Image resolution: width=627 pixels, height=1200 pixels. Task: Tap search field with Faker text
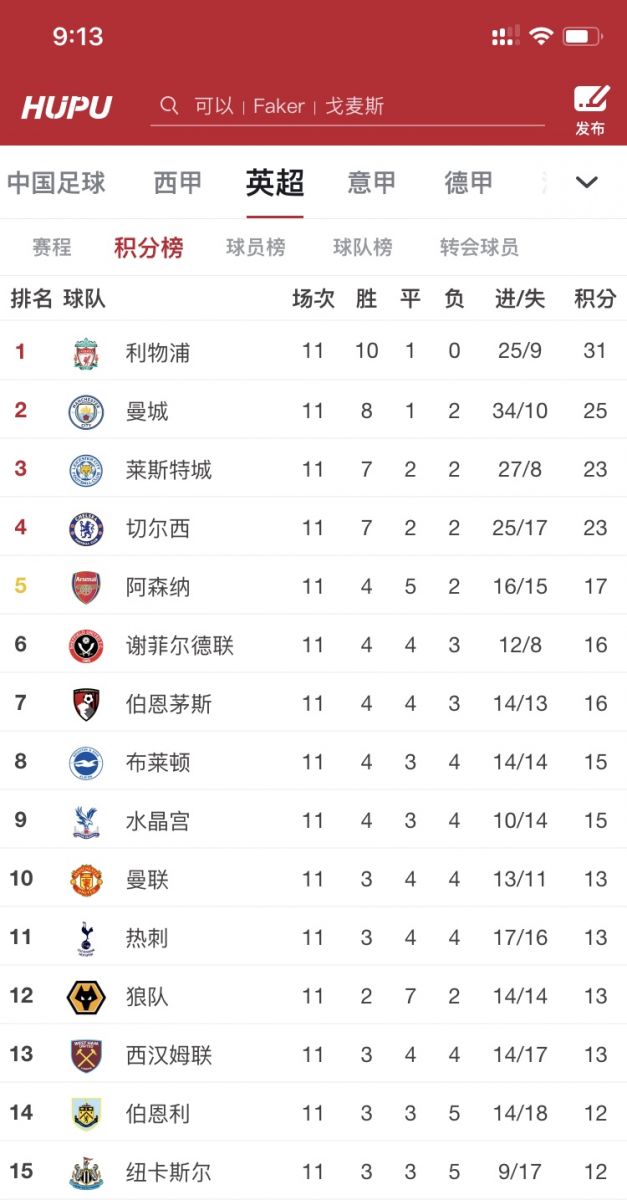click(x=347, y=106)
